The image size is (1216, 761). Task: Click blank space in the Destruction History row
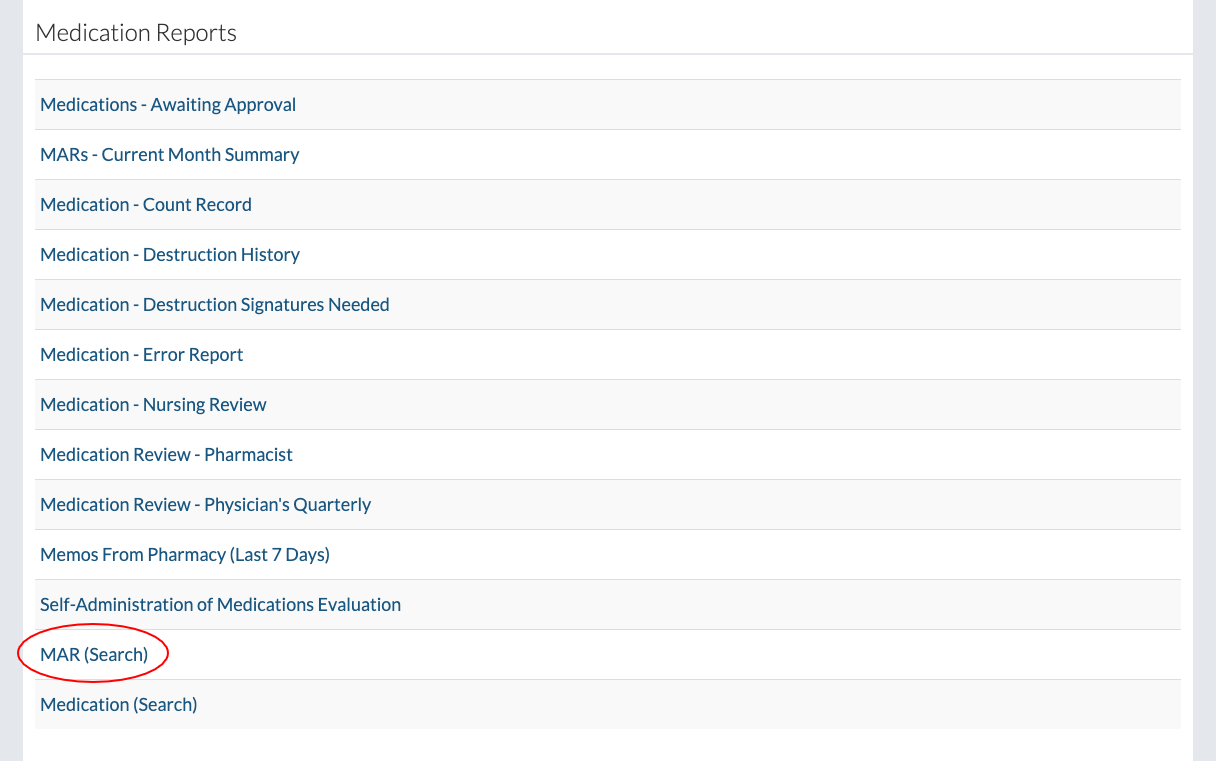pos(700,255)
